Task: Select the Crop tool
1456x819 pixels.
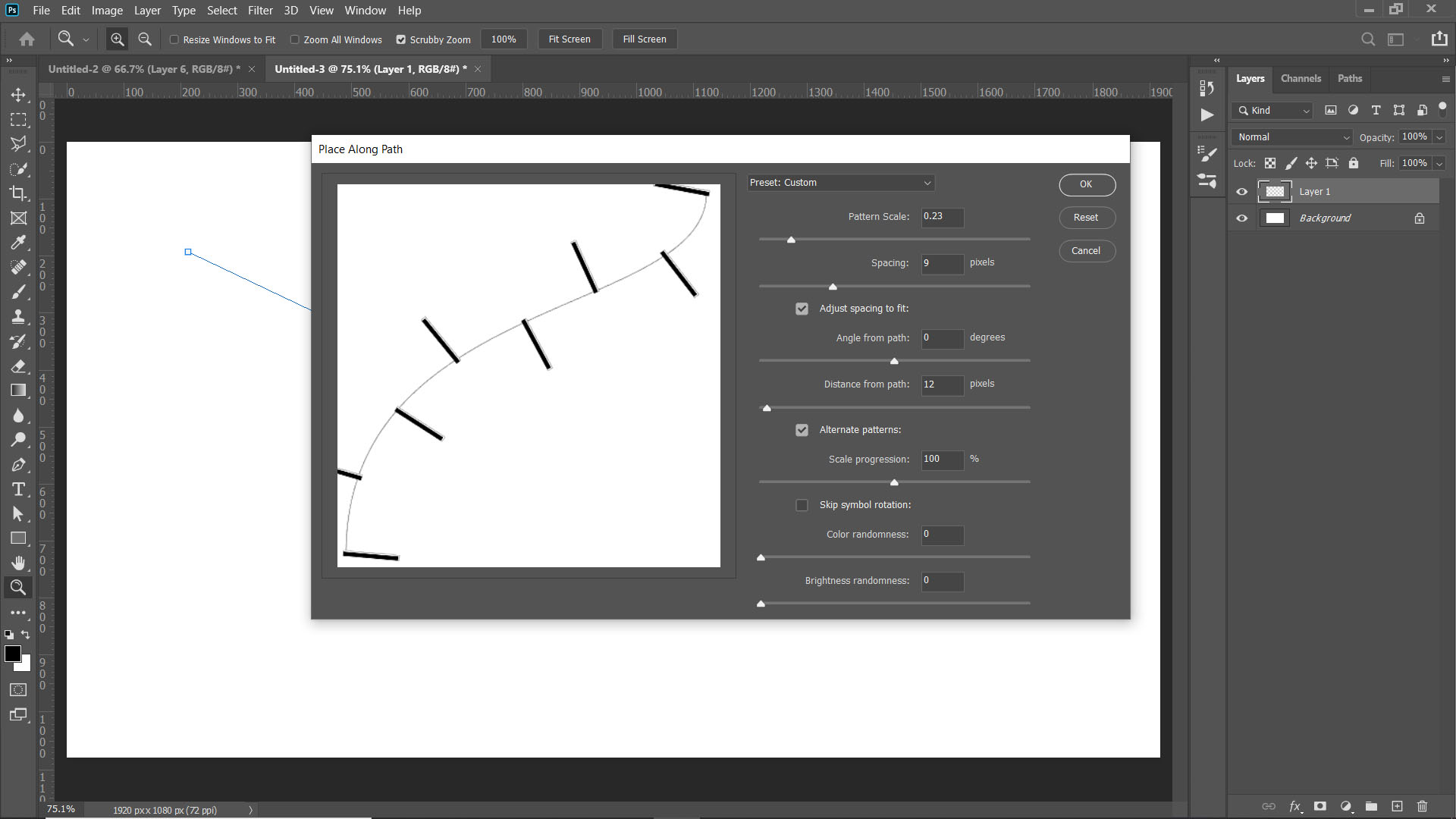Action: tap(19, 193)
